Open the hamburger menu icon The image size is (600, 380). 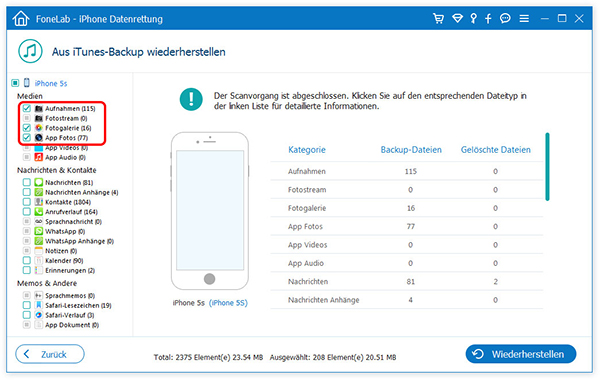coord(524,18)
